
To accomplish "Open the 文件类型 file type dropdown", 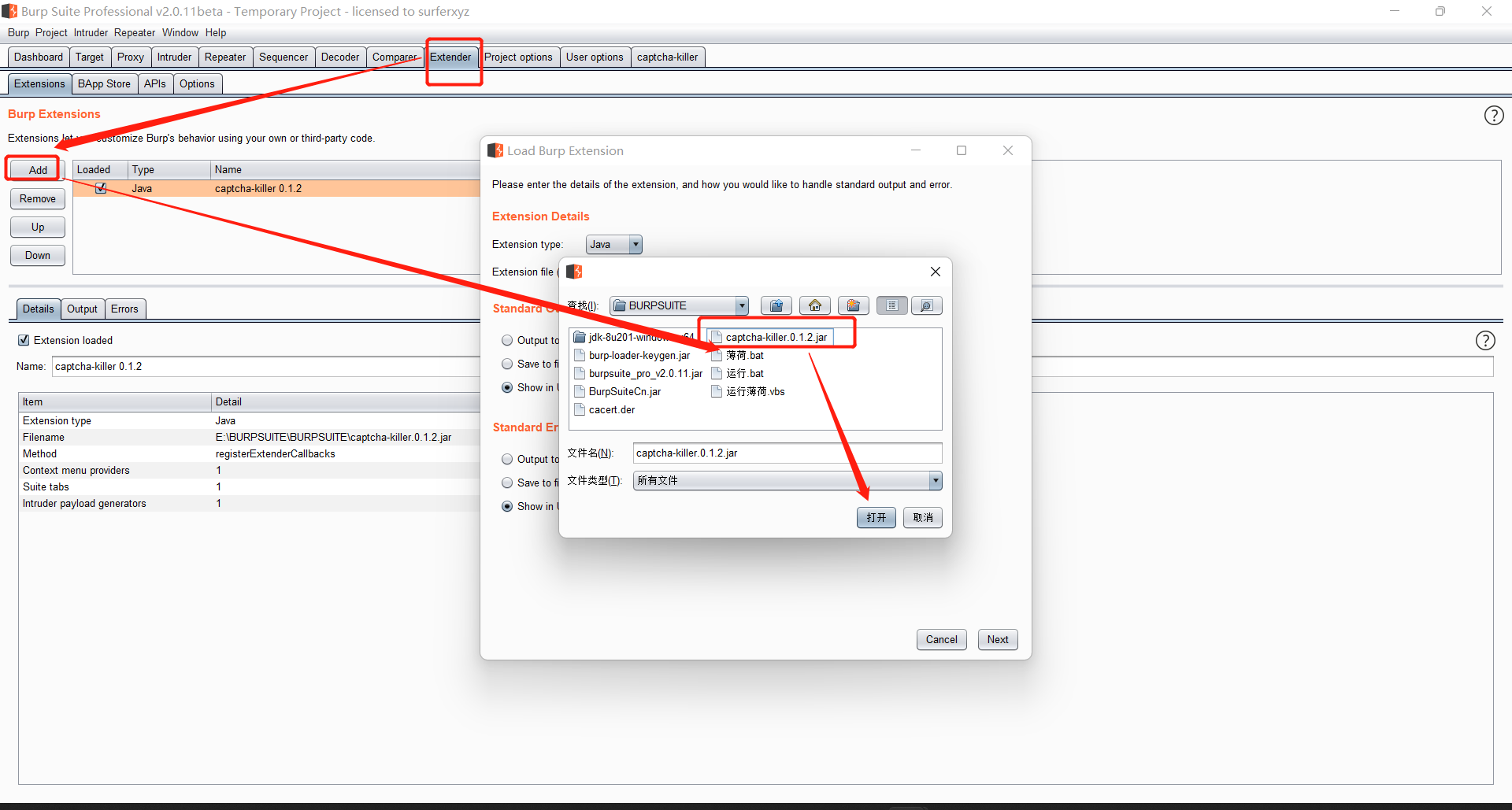I will pos(787,480).
